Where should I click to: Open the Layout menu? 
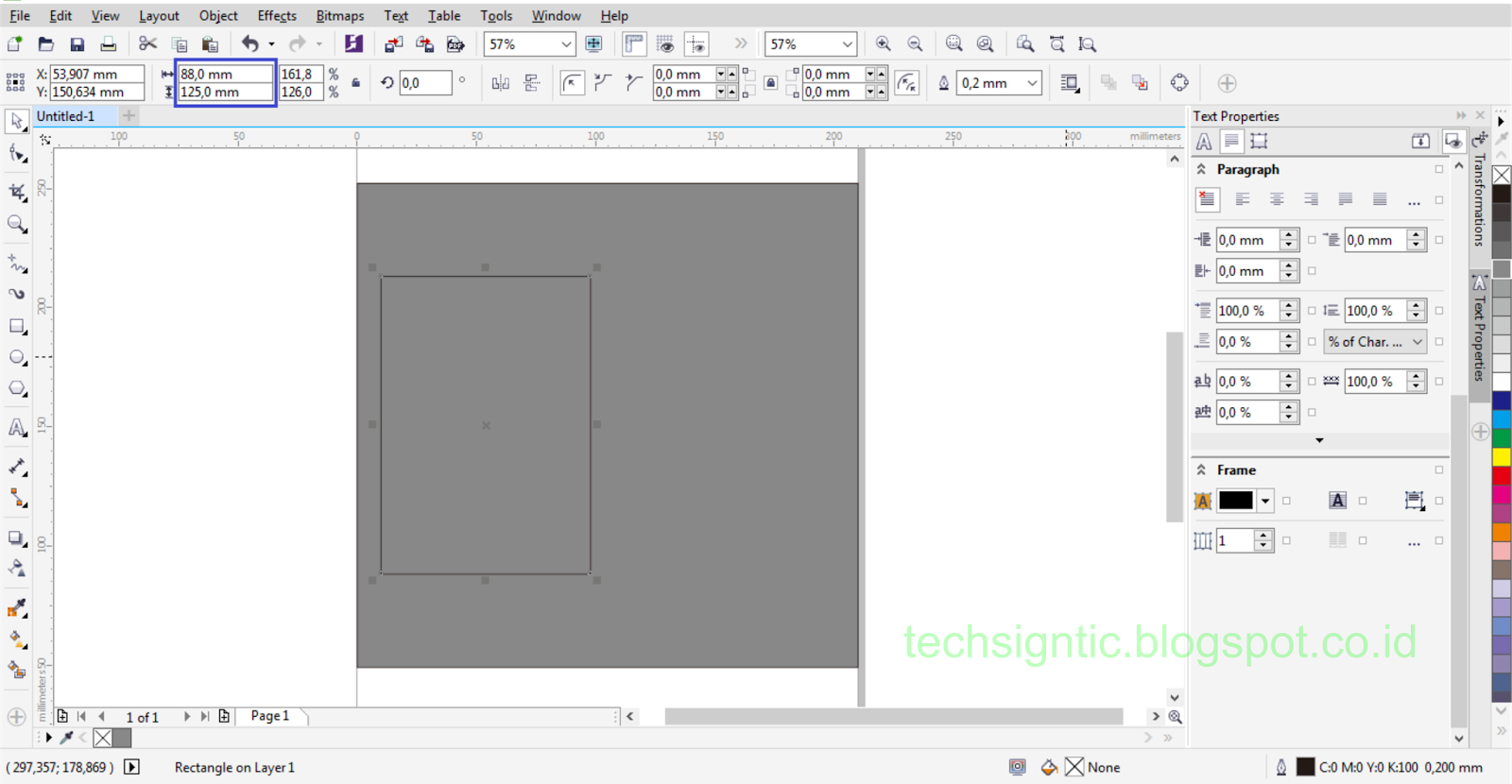(x=159, y=15)
